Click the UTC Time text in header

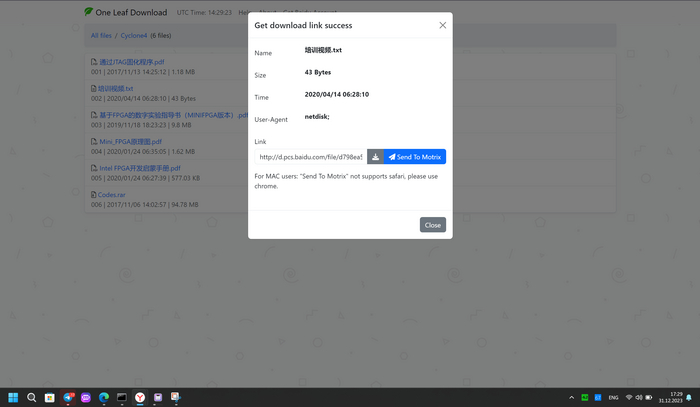pyautogui.click(x=204, y=12)
